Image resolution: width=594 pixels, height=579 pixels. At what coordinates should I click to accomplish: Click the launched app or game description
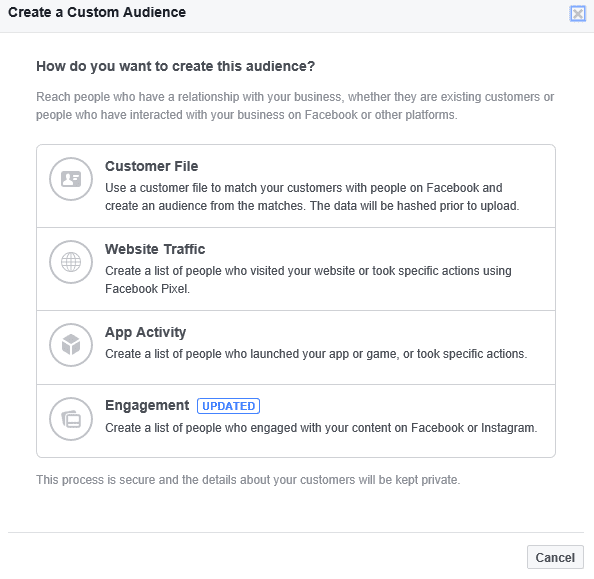tap(316, 354)
